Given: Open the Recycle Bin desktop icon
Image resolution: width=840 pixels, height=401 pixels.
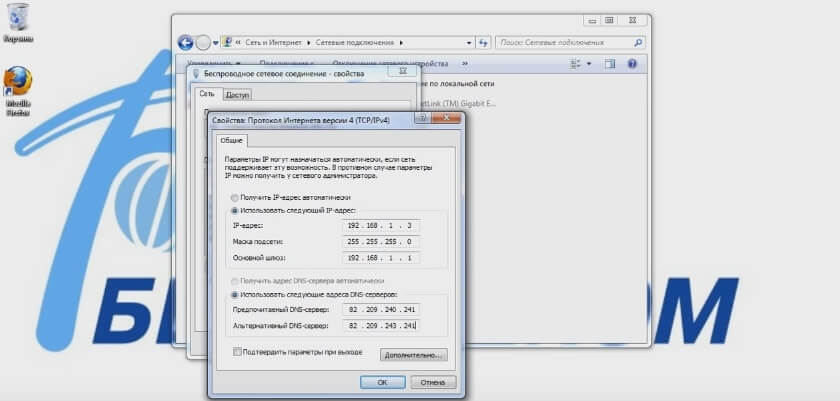Looking at the screenshot, I should [x=18, y=22].
